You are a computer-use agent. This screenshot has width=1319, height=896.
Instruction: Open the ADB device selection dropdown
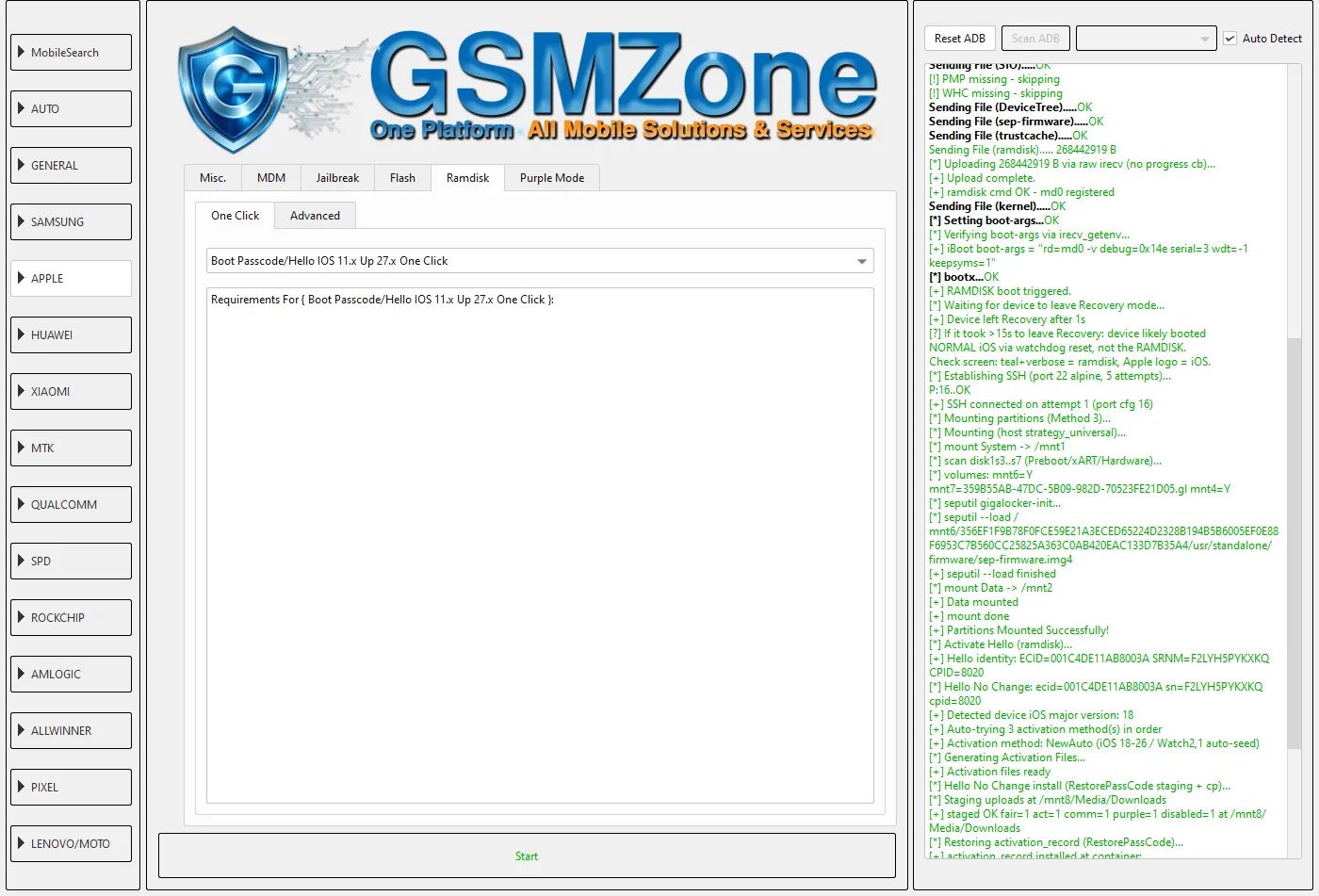pyautogui.click(x=1147, y=39)
